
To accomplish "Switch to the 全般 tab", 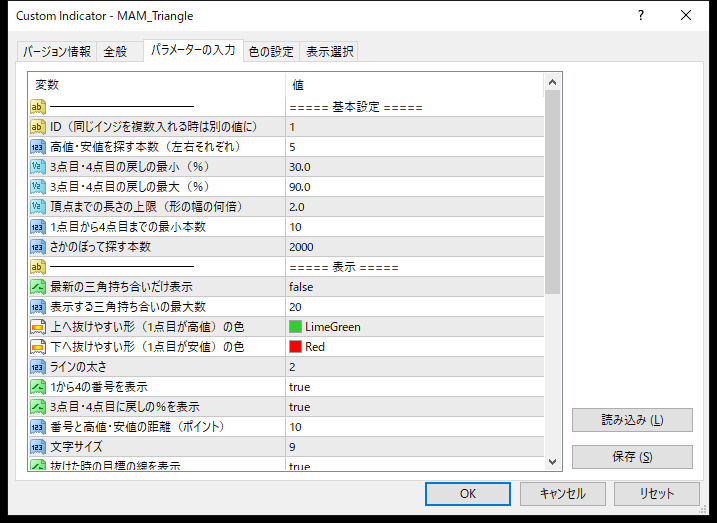I will pyautogui.click(x=120, y=51).
